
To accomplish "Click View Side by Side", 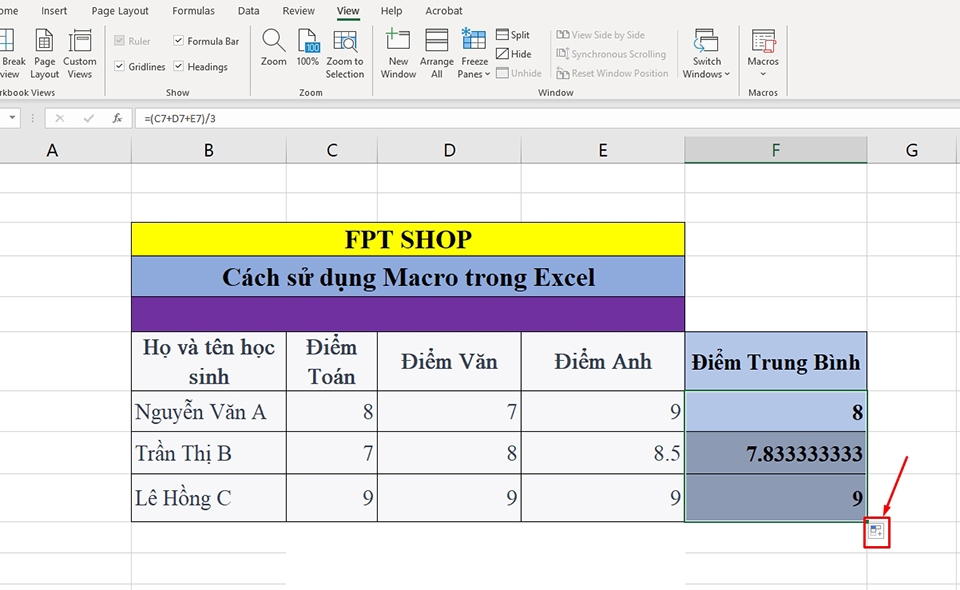I will [600, 35].
